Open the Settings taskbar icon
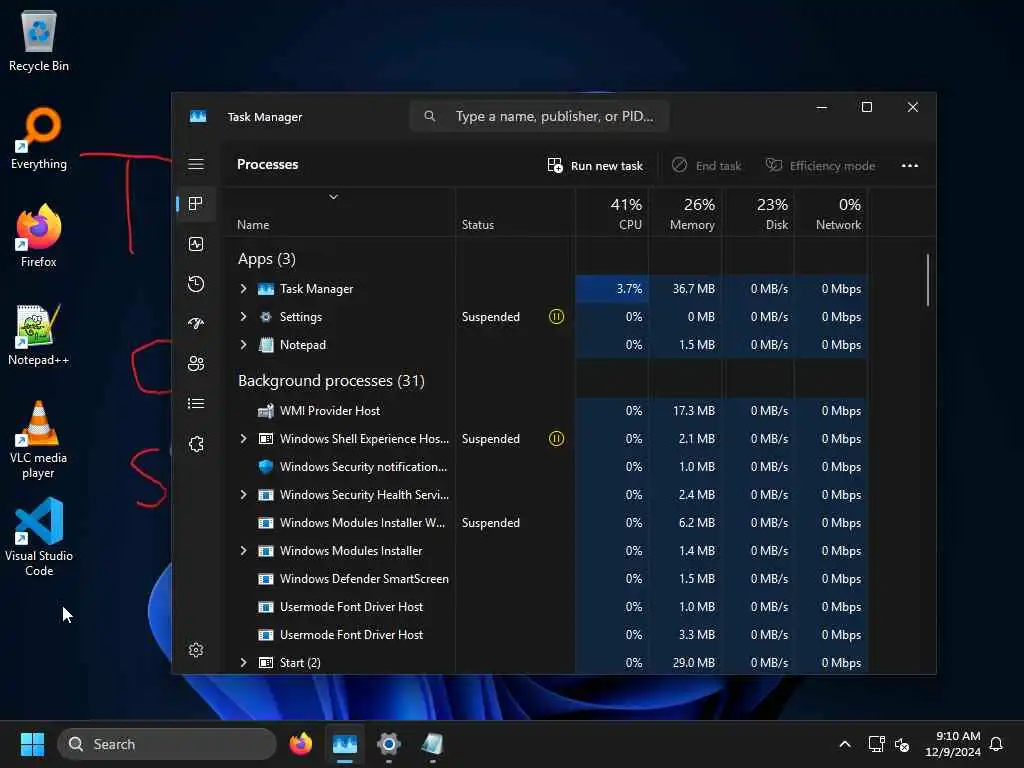Screen dimensions: 1024x768 (389, 744)
